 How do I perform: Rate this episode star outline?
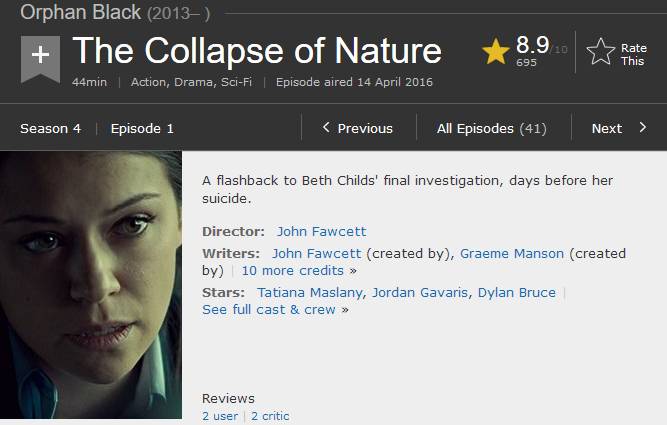point(601,52)
